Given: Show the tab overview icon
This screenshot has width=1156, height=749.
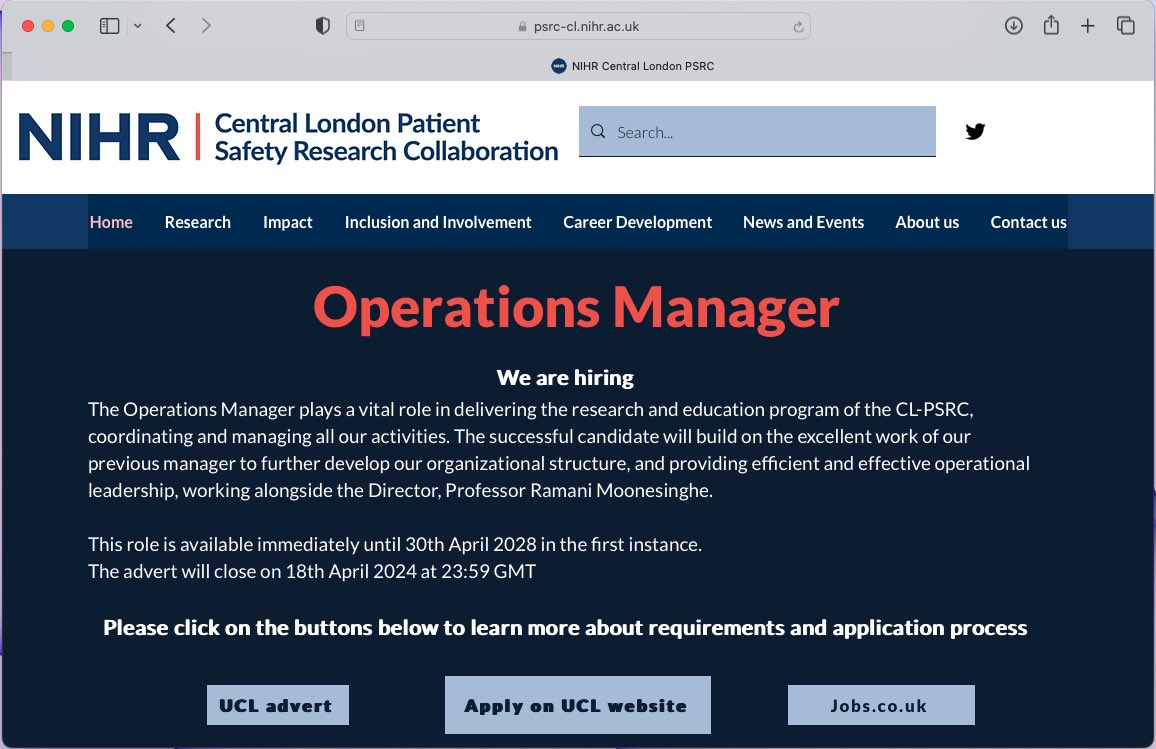Looking at the screenshot, I should pos(1125,26).
